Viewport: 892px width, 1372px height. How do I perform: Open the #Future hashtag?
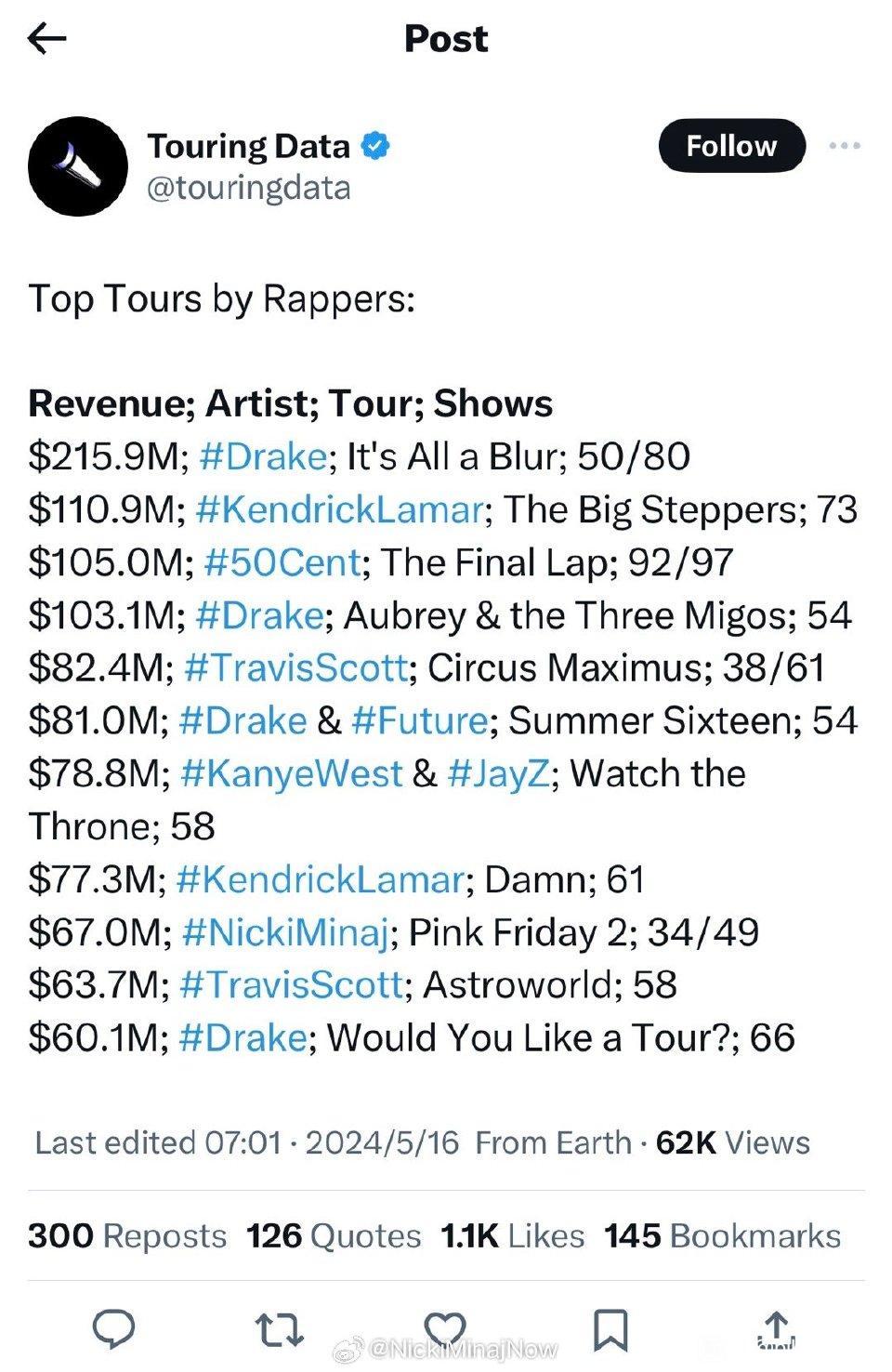[420, 721]
